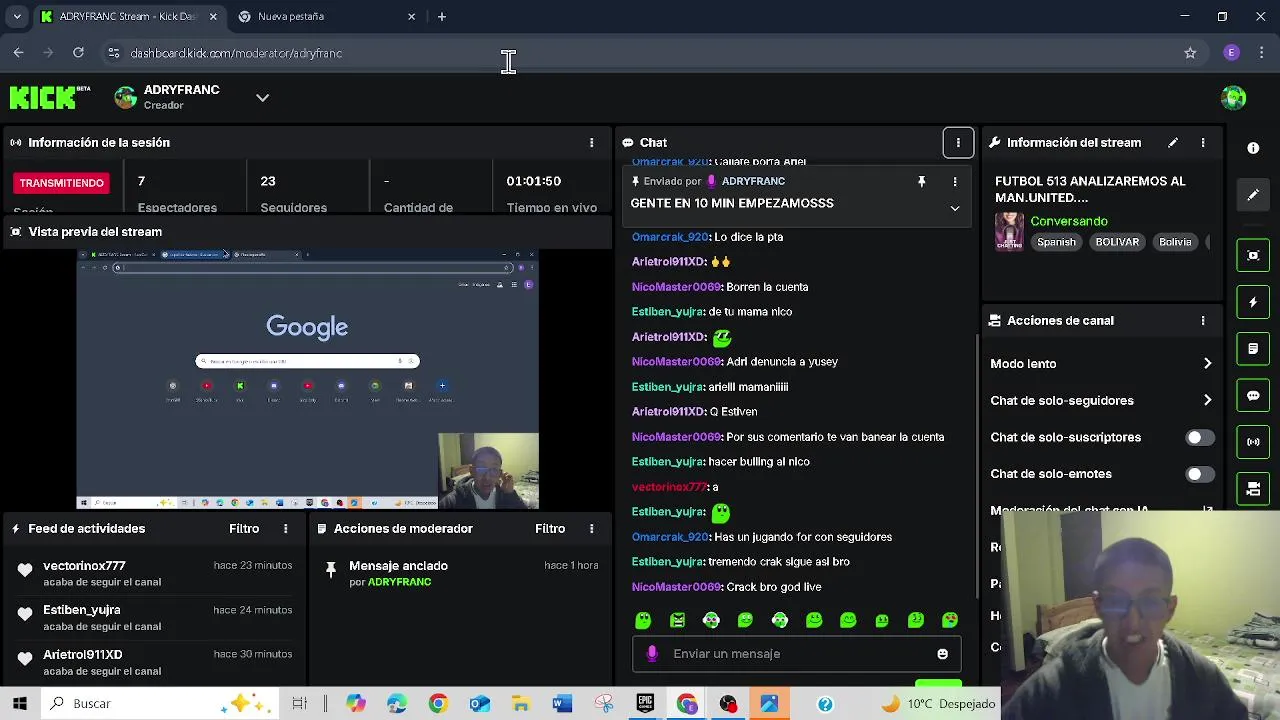
Task: Edit stream info with the pencil icon
Action: point(1173,143)
